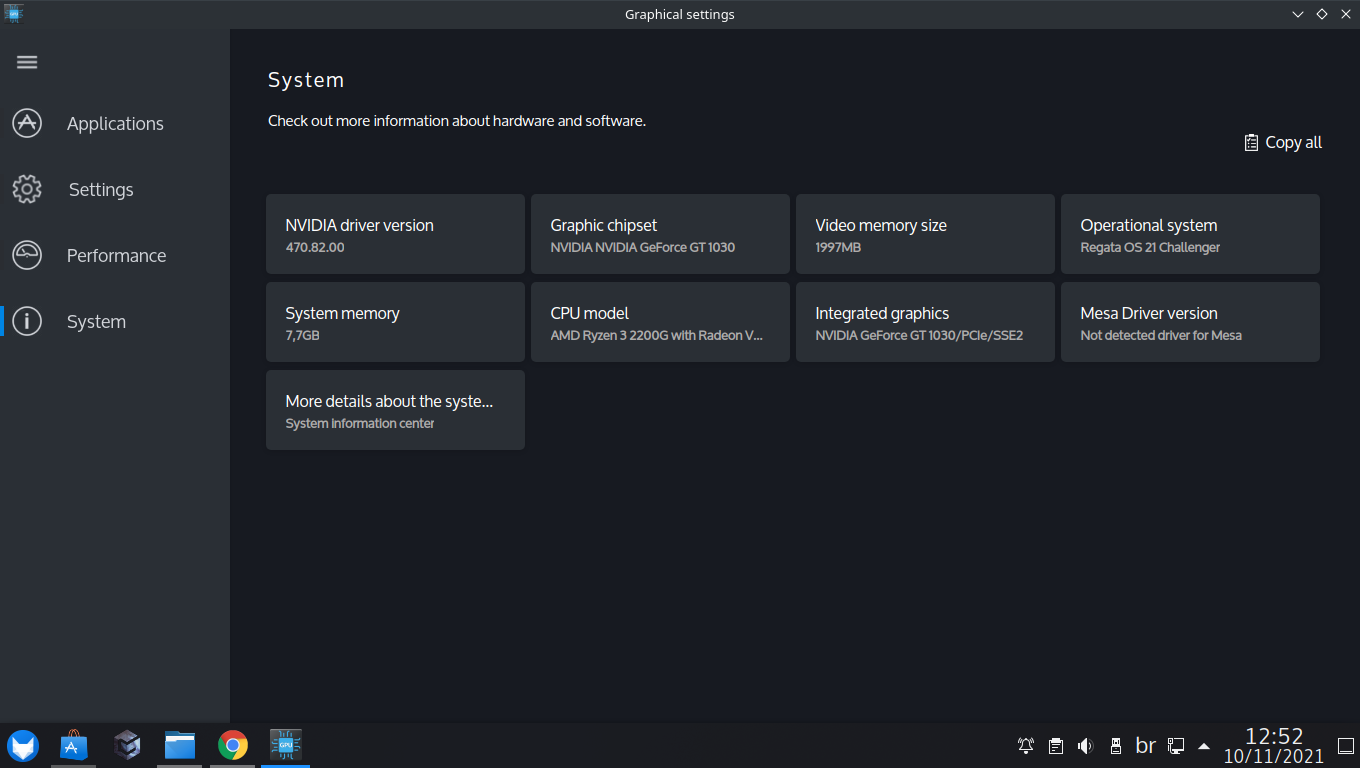Select the Integrated graphics card
This screenshot has height=768, width=1360.
925,322
